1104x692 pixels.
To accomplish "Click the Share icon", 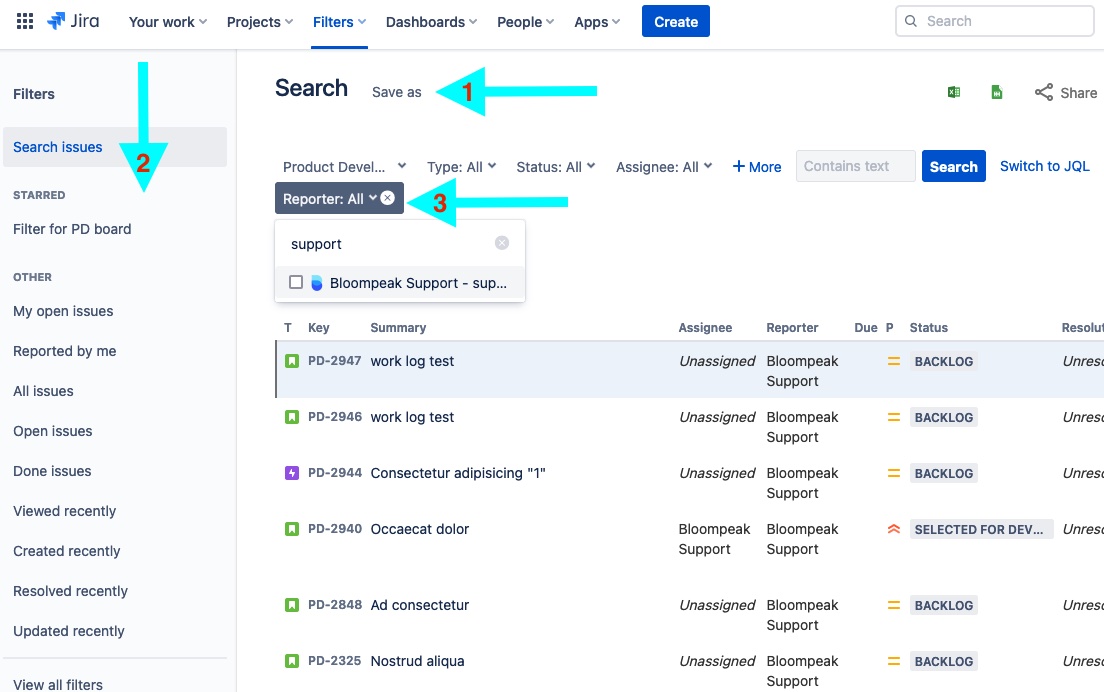I will point(1043,92).
